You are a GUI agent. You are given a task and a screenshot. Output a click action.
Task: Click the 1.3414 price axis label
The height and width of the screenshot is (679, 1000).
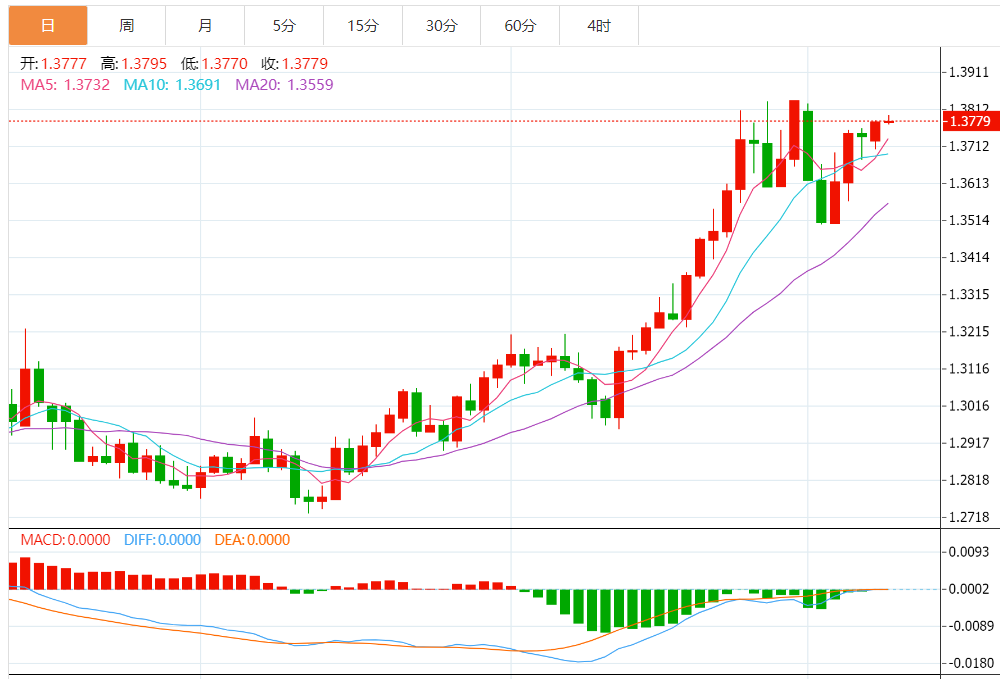pos(969,258)
